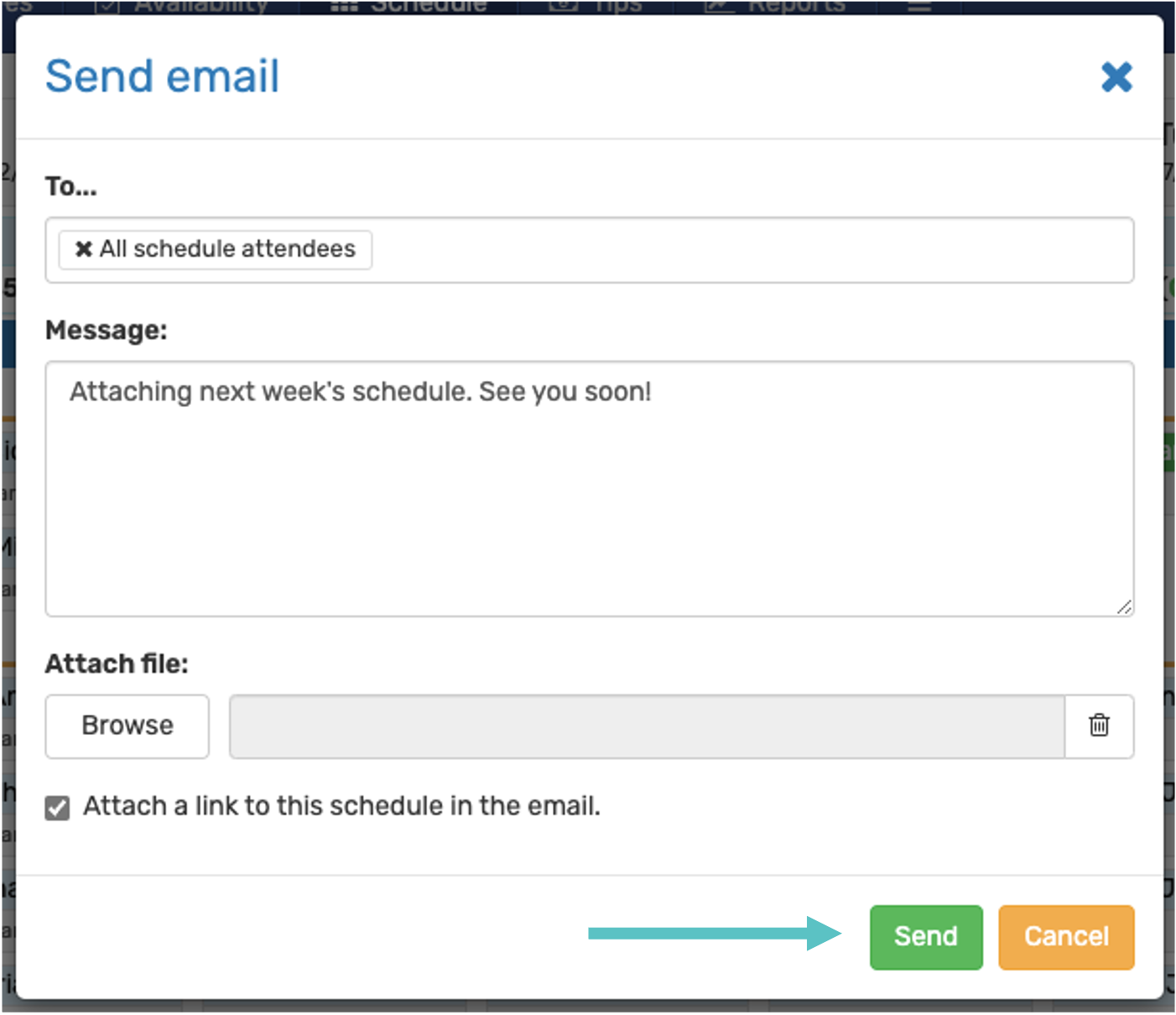The width and height of the screenshot is (1176, 1015).
Task: Switch to the Availability tab
Action: pos(201,6)
